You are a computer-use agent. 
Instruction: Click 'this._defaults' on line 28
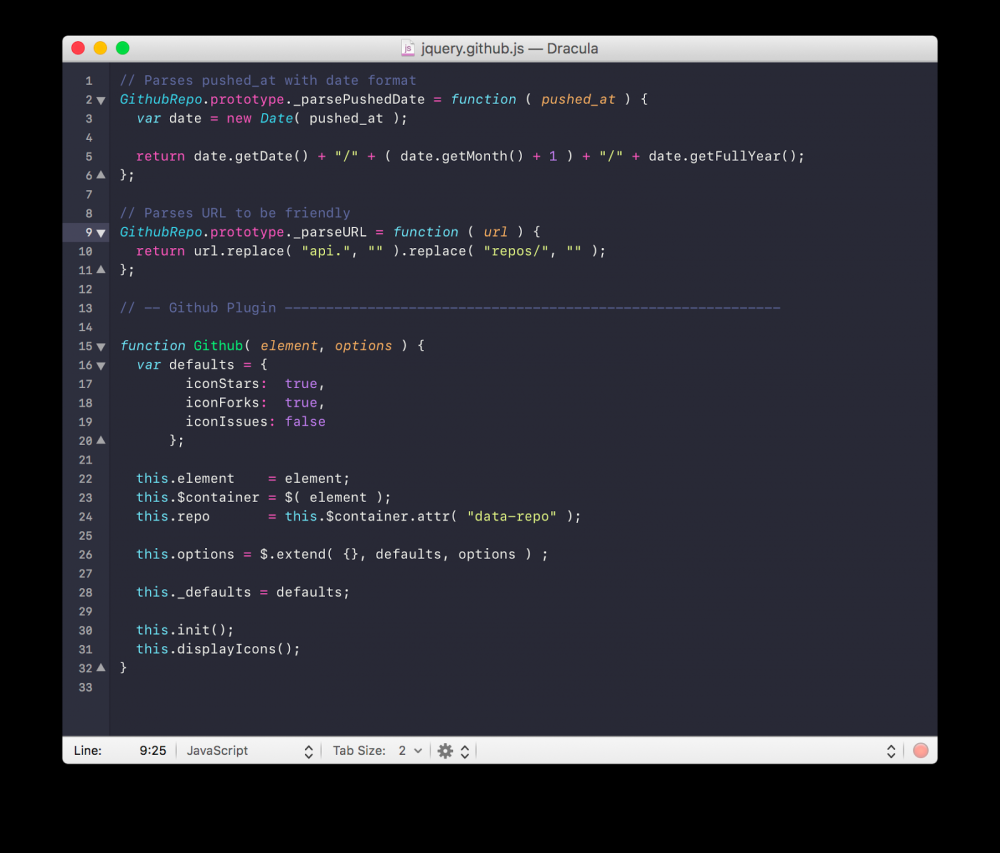click(193, 592)
